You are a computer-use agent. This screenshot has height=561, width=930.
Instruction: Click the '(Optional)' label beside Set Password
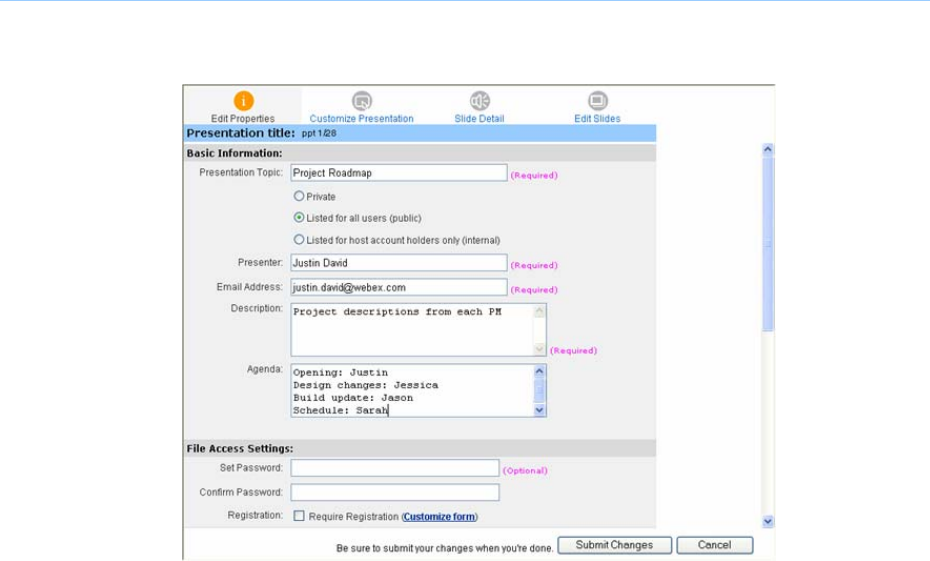click(525, 471)
